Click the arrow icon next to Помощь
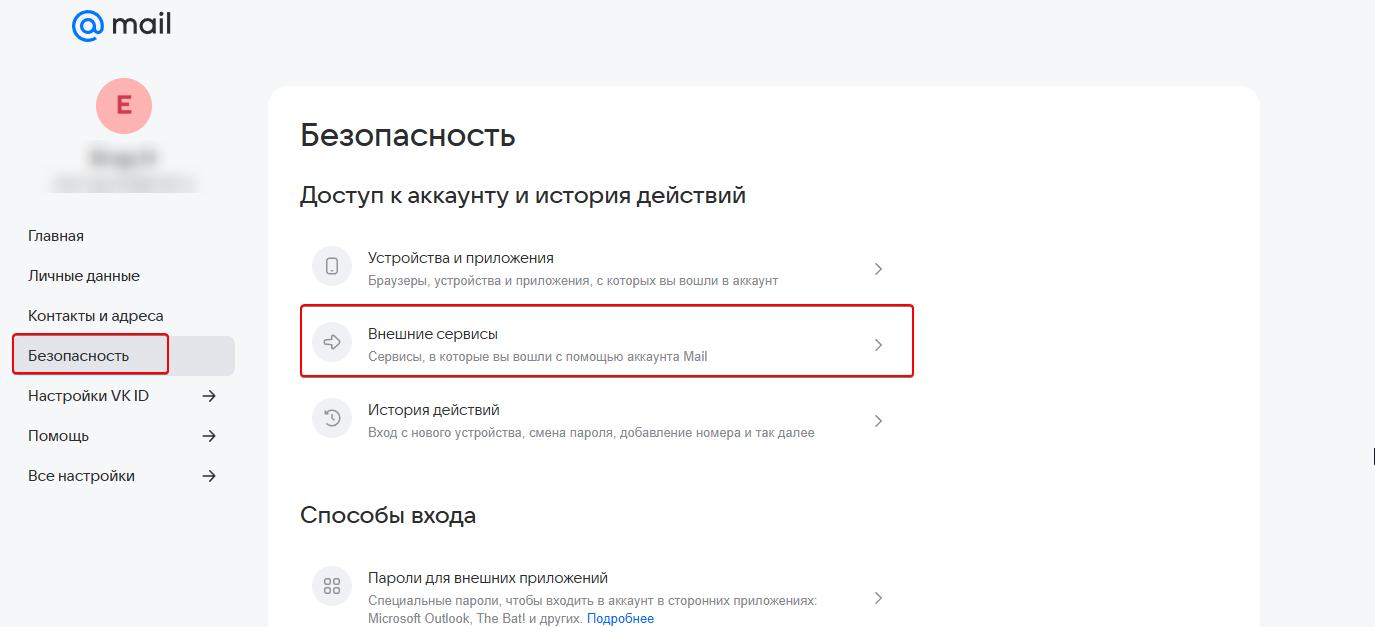Viewport: 1375px width, 627px height. click(x=209, y=436)
